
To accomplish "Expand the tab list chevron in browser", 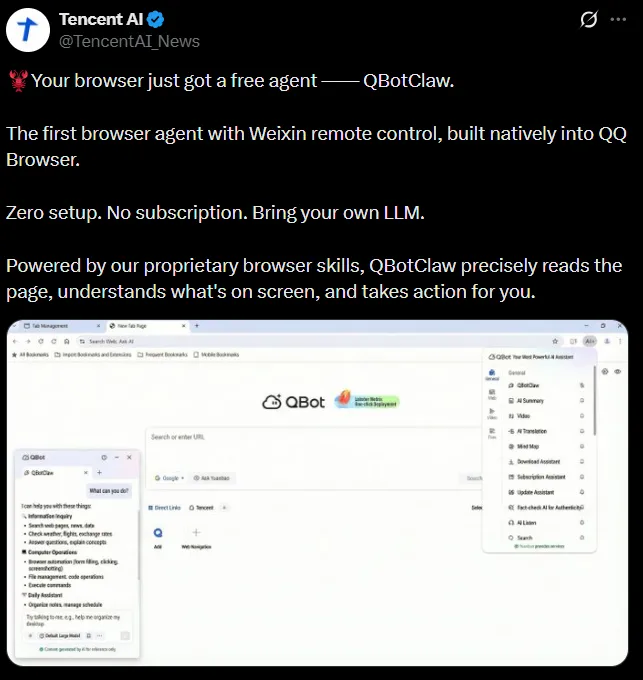I will [15, 326].
